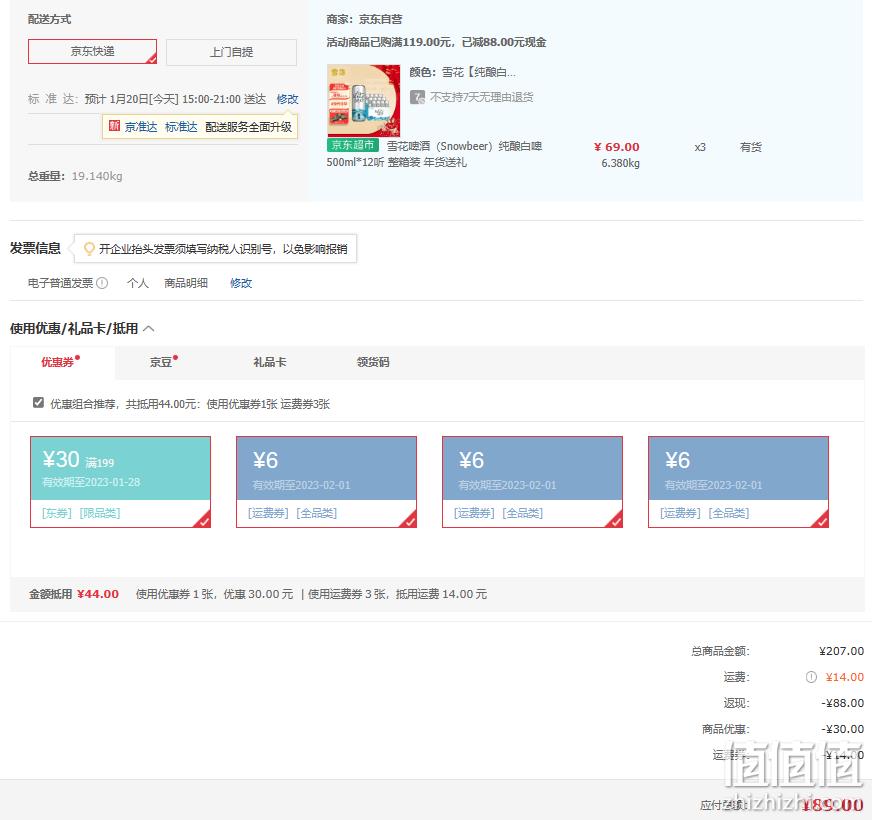
Task: Choose 上门自提 pickup option
Action: click(231, 52)
